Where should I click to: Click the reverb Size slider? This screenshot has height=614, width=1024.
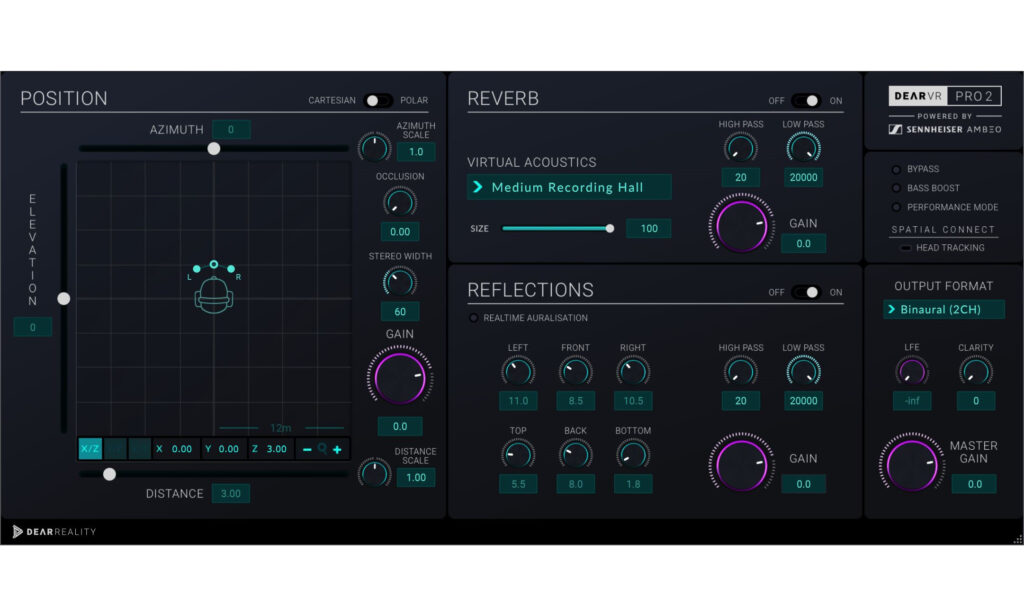(x=558, y=228)
